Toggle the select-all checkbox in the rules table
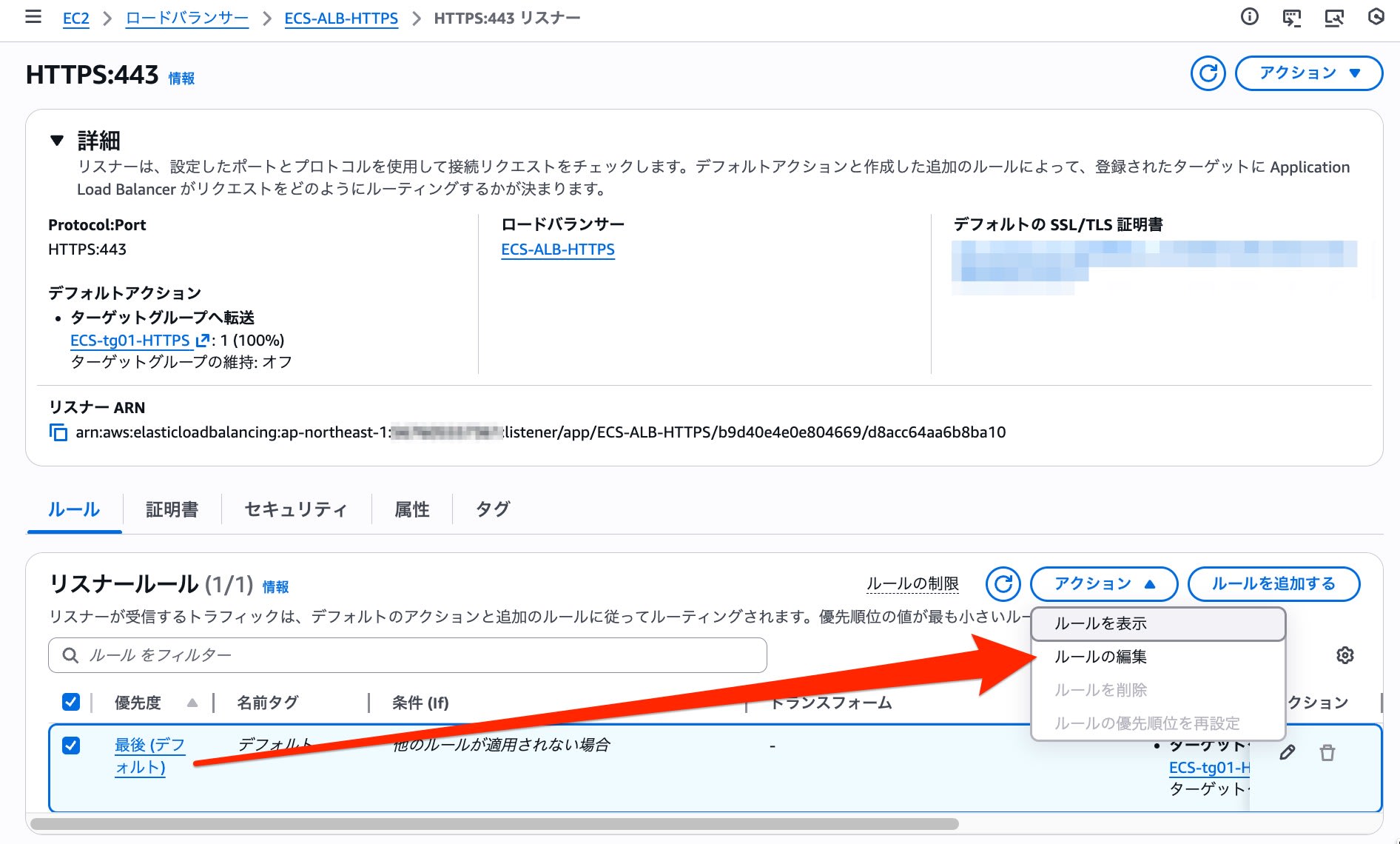Image resolution: width=1400 pixels, height=844 pixels. (72, 702)
